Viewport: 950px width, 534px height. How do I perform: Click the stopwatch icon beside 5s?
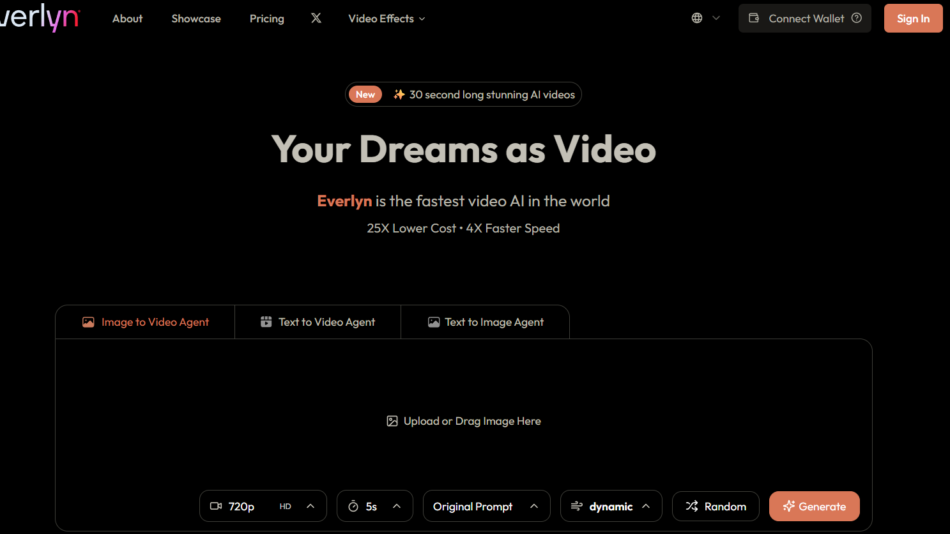pos(353,506)
